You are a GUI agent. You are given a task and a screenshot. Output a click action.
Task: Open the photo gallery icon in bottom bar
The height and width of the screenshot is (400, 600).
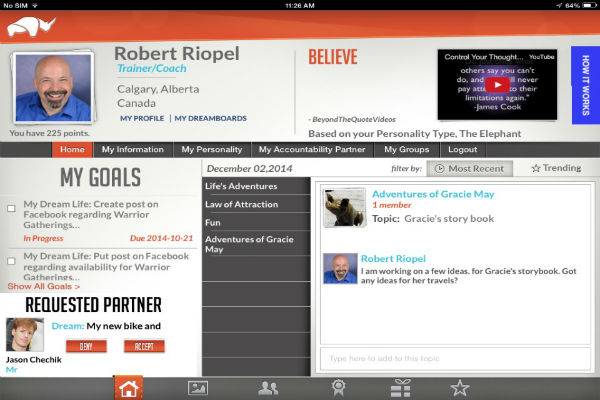coord(198,388)
